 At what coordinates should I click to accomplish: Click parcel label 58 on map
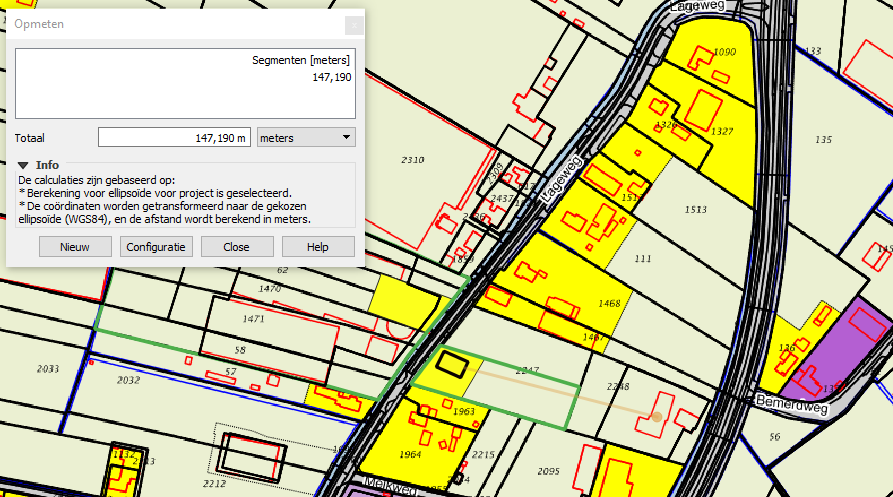(240, 350)
